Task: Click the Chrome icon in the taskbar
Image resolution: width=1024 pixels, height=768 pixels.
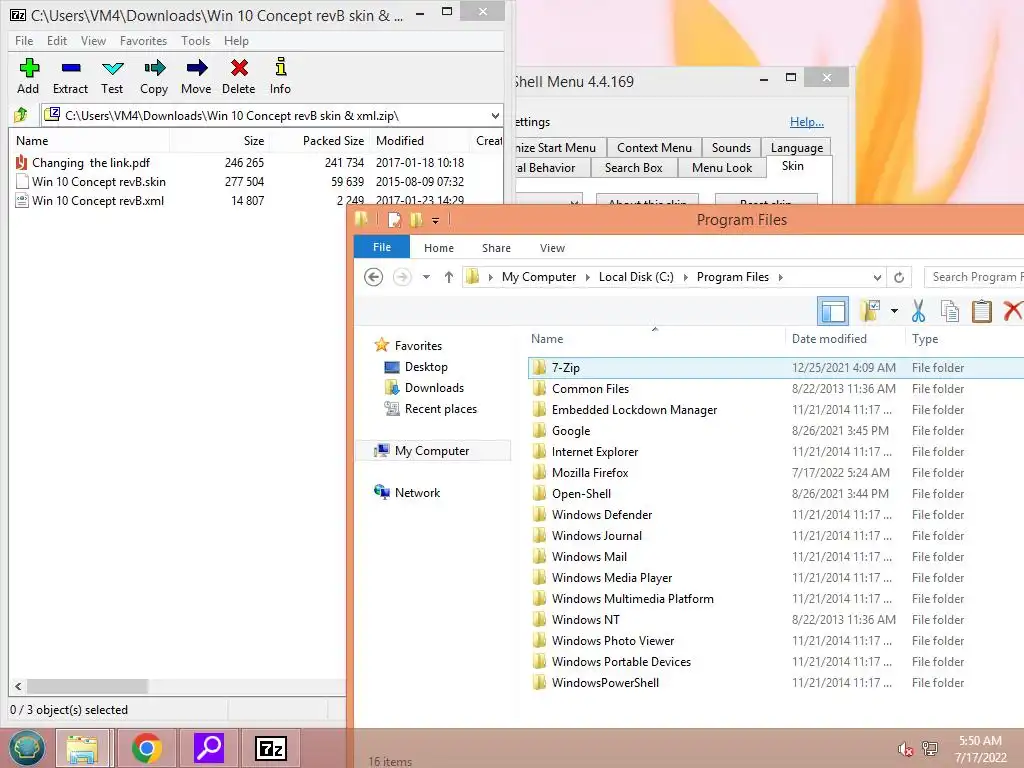Action: [x=146, y=748]
